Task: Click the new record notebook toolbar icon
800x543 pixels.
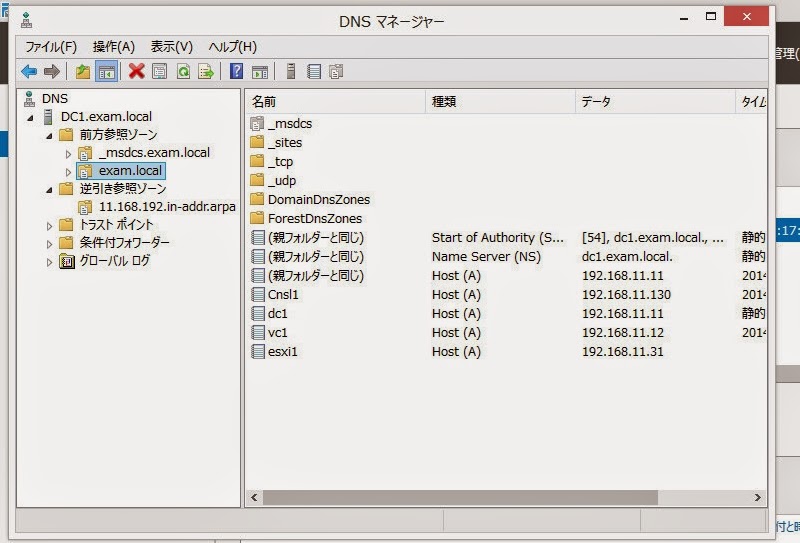Action: 314,71
